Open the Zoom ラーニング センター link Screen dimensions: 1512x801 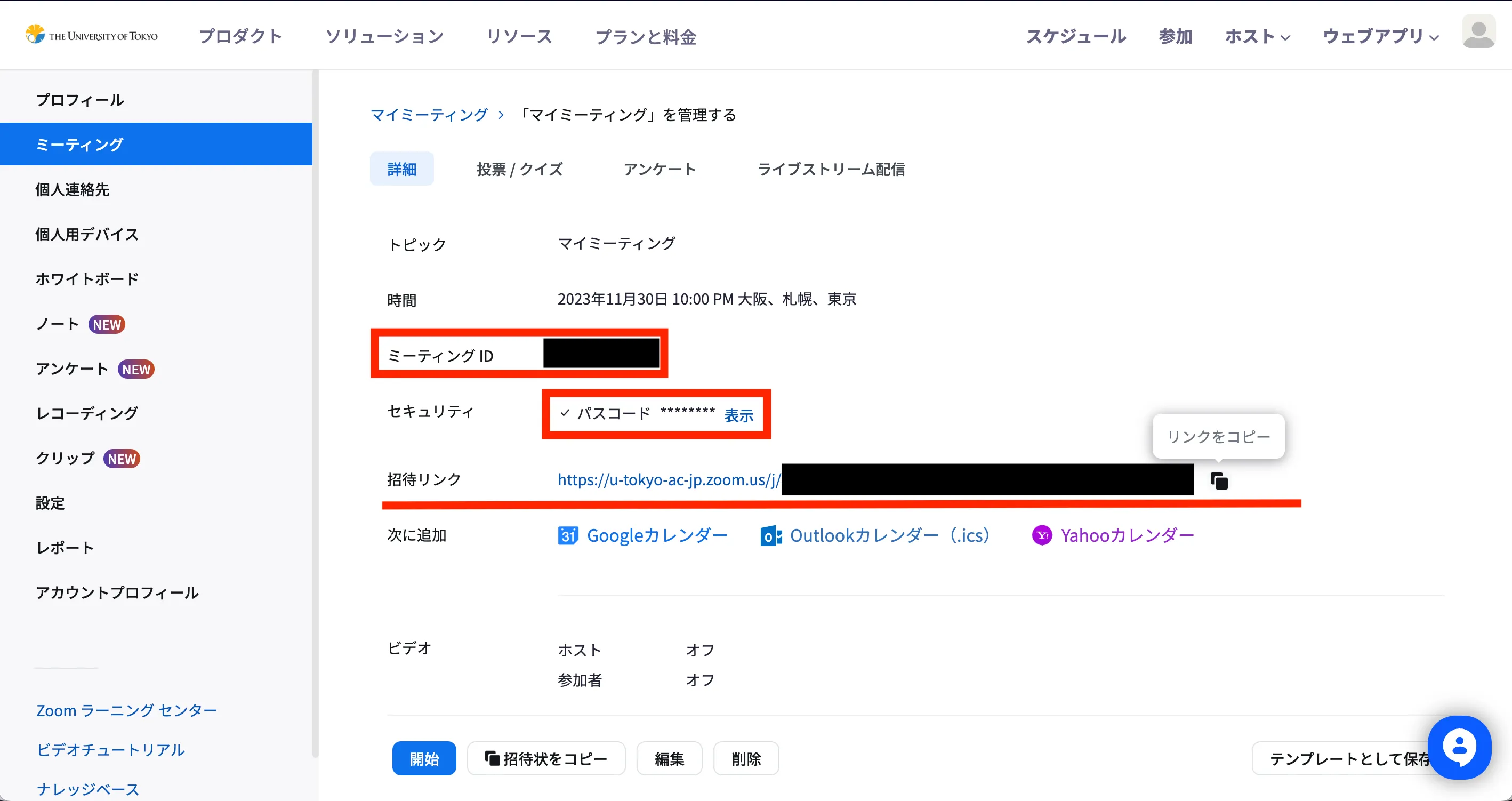click(127, 710)
